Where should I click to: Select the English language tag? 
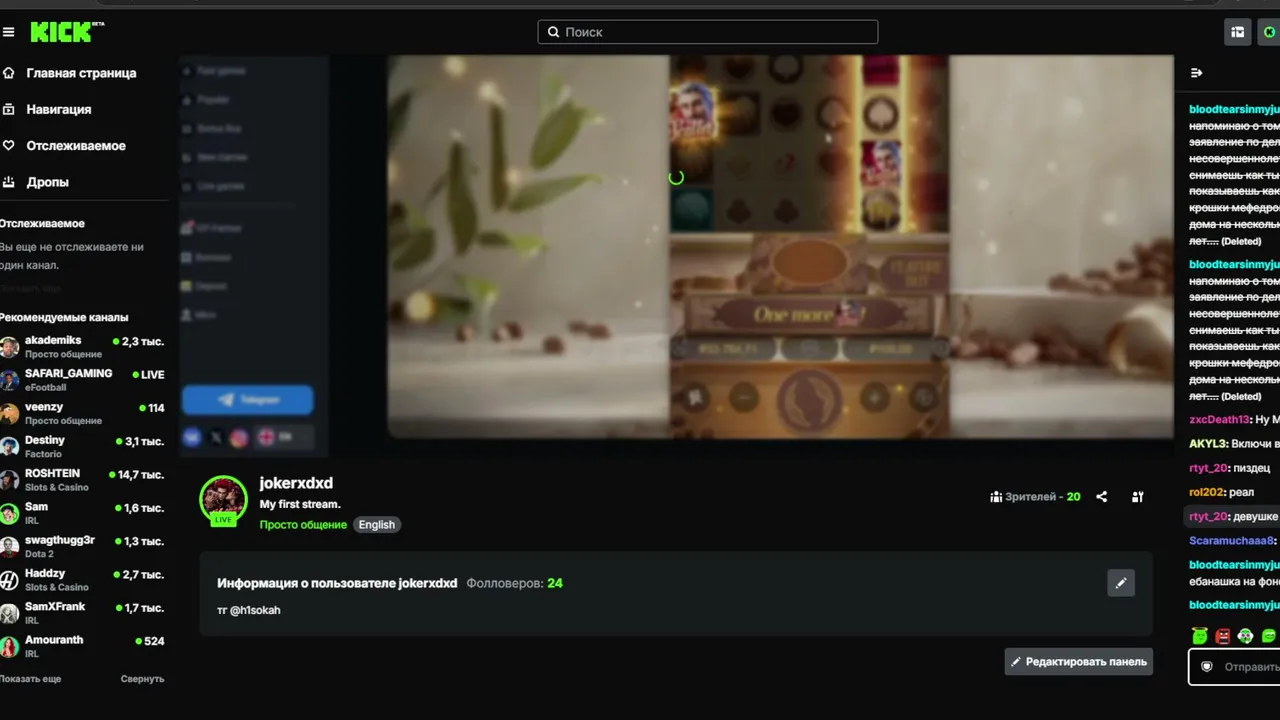coord(377,525)
